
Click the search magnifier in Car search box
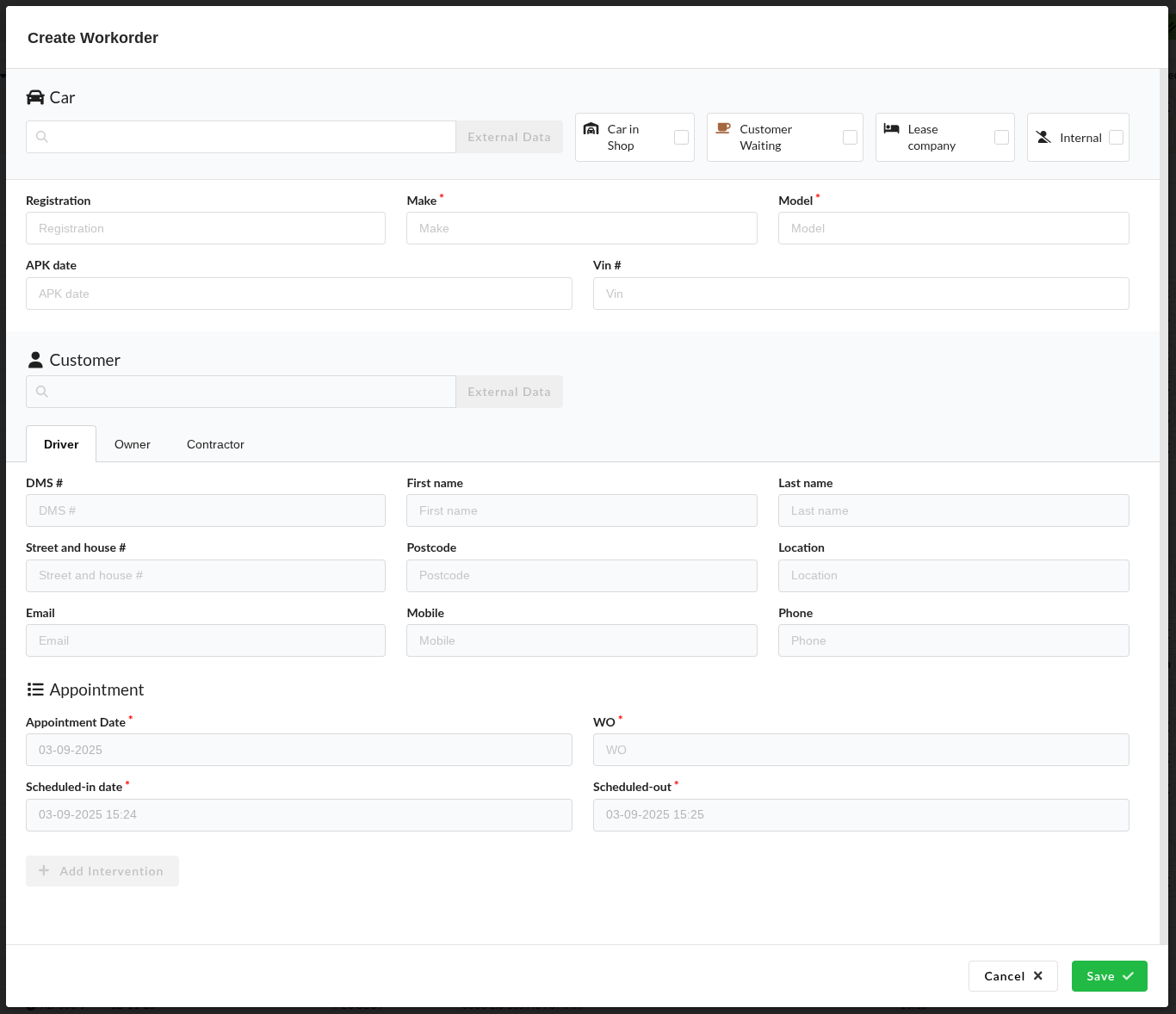(42, 137)
